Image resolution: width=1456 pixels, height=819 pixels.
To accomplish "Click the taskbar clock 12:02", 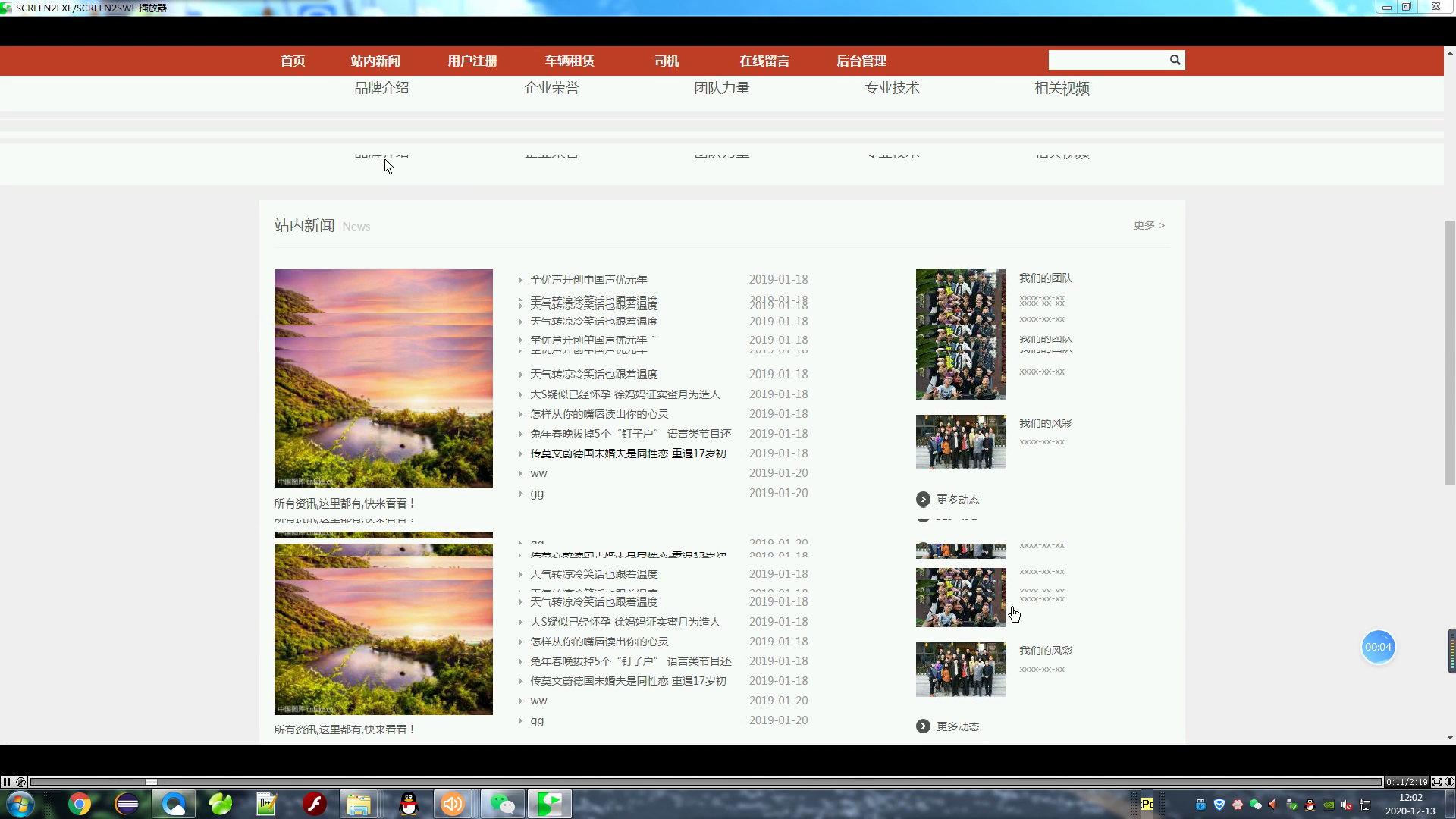I will coord(1410,798).
